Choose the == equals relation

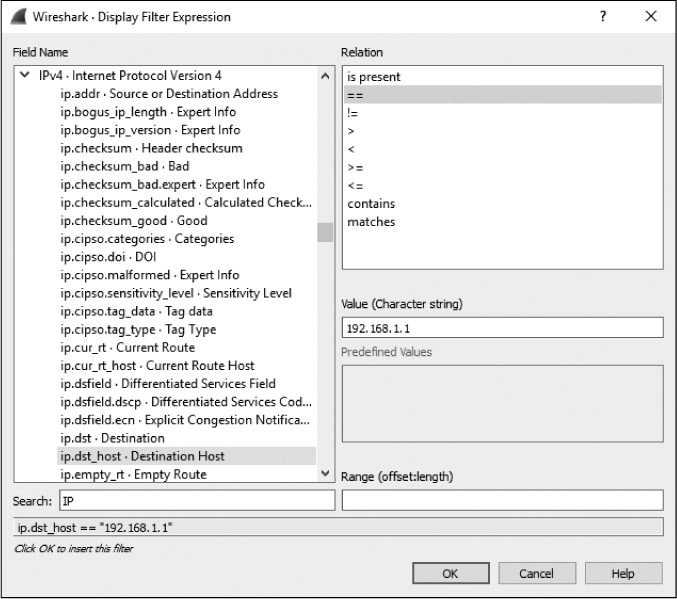(x=503, y=95)
